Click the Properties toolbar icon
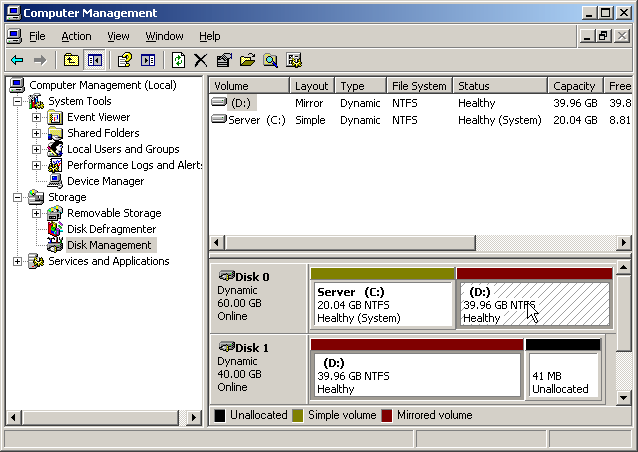Viewport: 638px width, 452px height. [x=224, y=61]
